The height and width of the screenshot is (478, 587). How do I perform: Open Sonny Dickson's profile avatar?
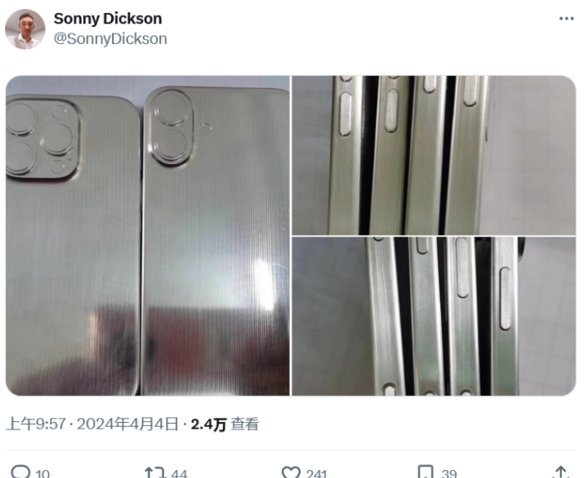[x=25, y=29]
